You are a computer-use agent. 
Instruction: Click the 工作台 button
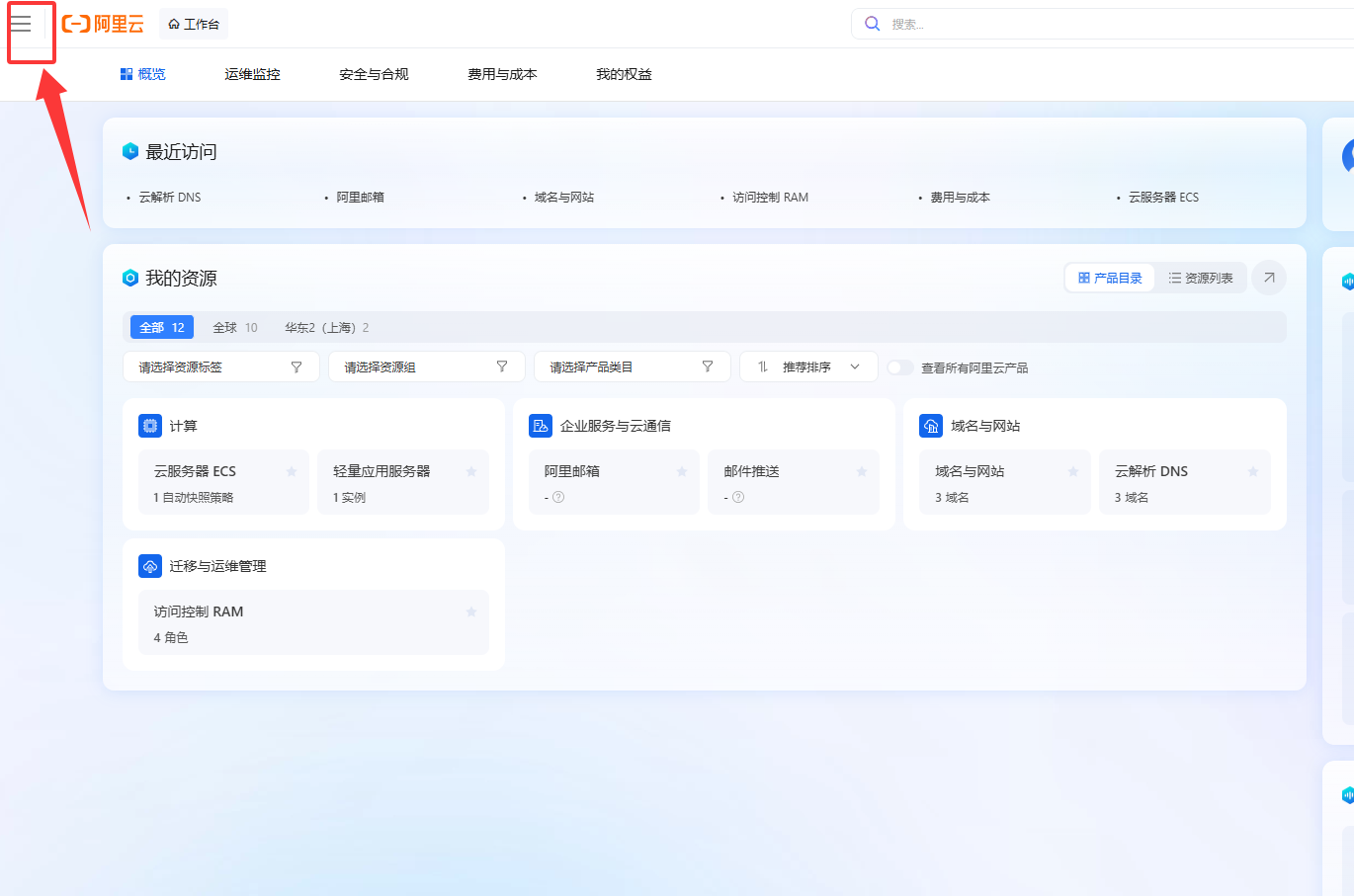(x=194, y=24)
